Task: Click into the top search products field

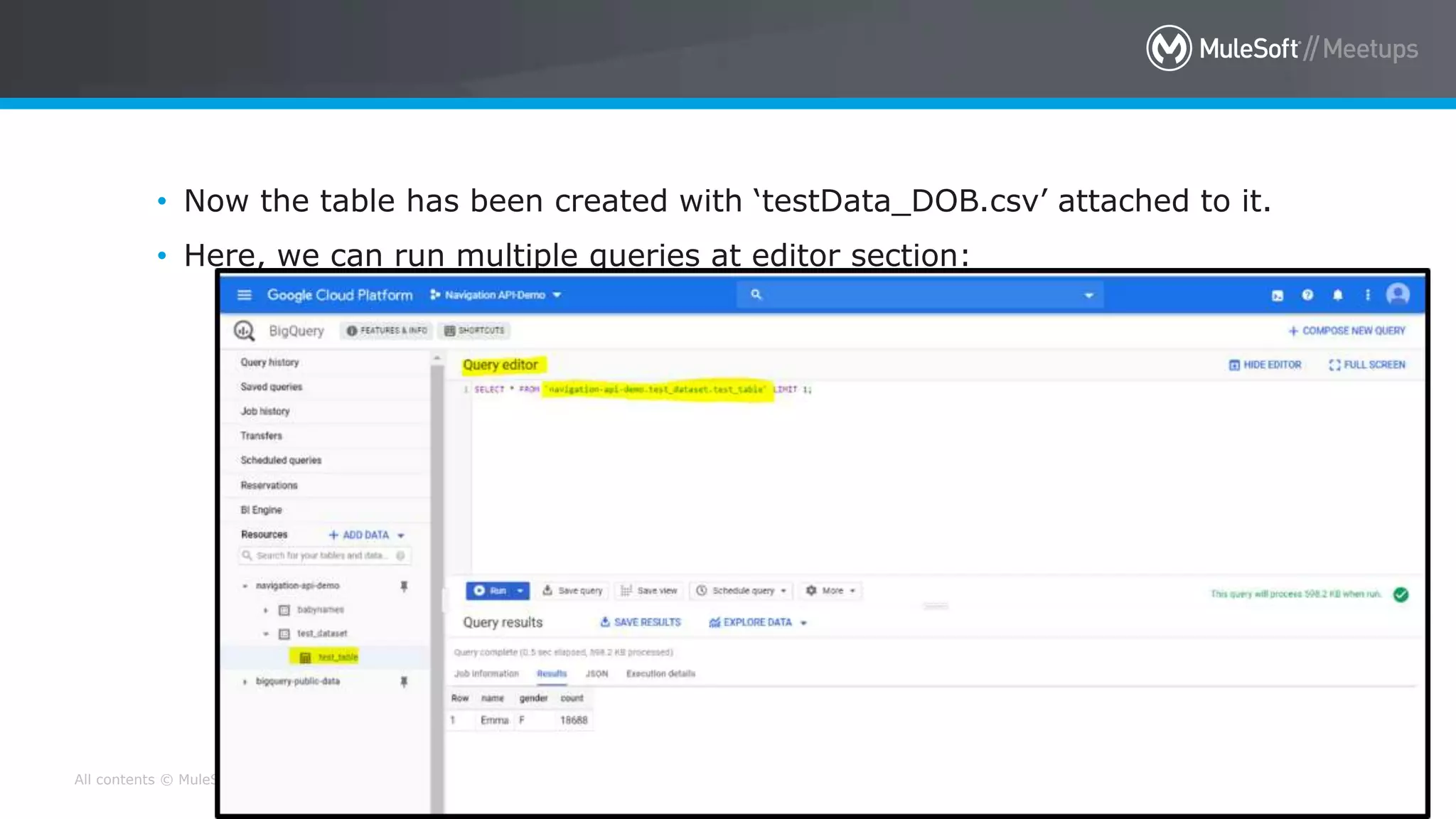Action: click(920, 294)
